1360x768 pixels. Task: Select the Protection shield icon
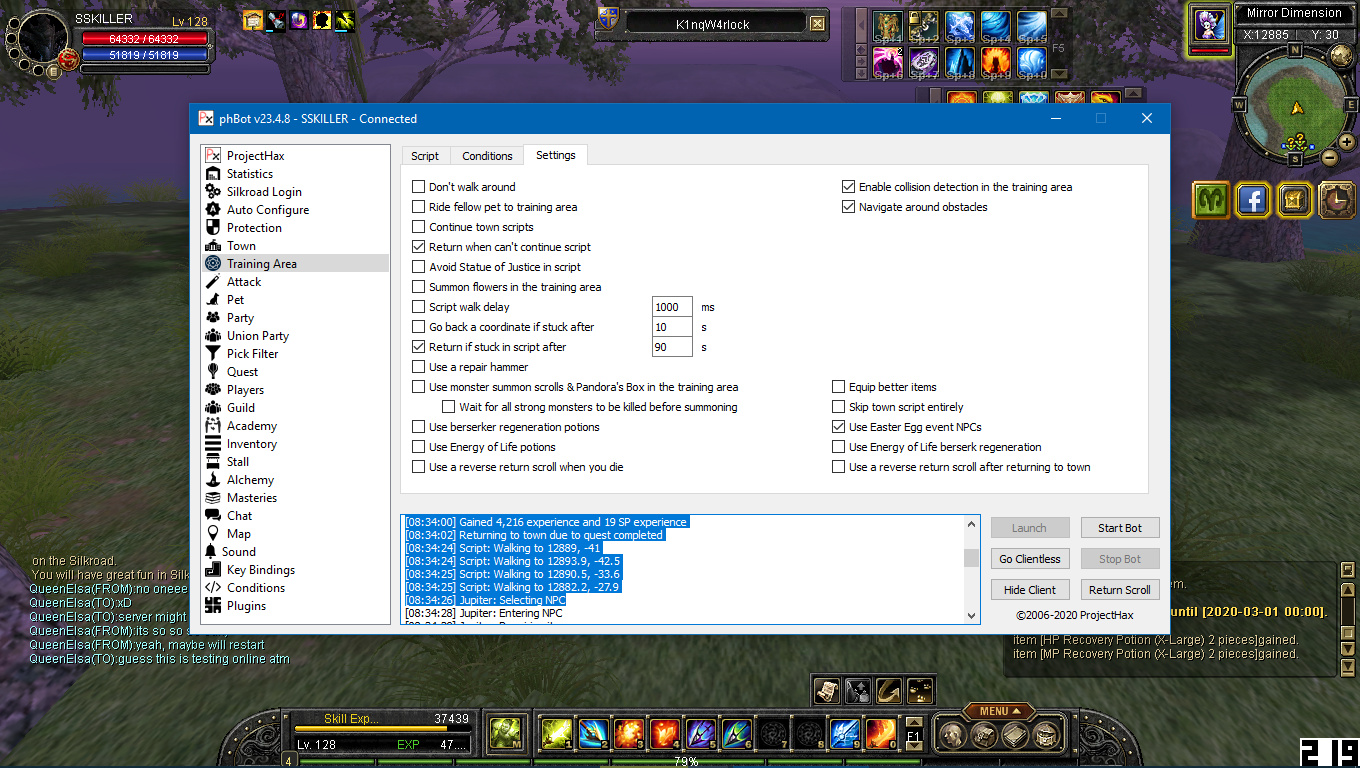(212, 228)
